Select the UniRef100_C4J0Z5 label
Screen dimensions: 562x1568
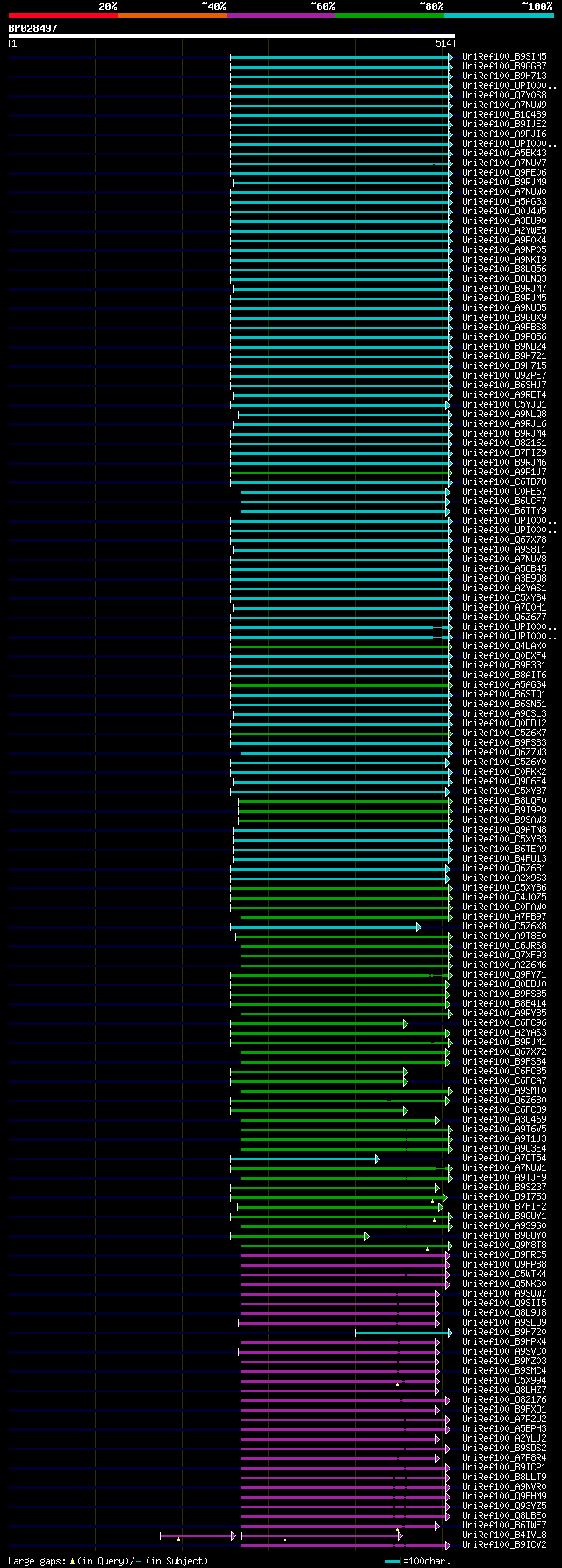click(504, 897)
